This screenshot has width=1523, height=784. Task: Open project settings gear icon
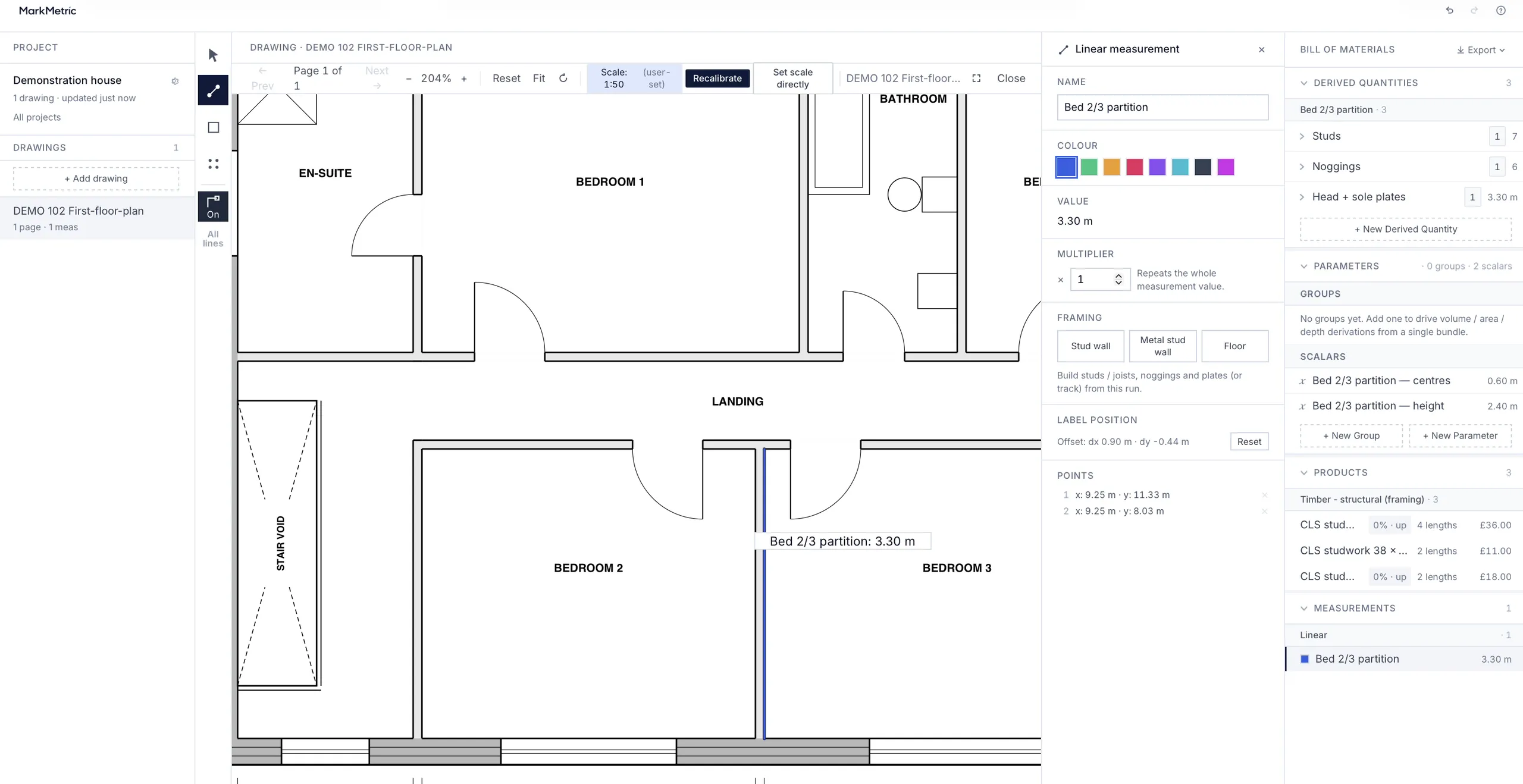(x=175, y=81)
